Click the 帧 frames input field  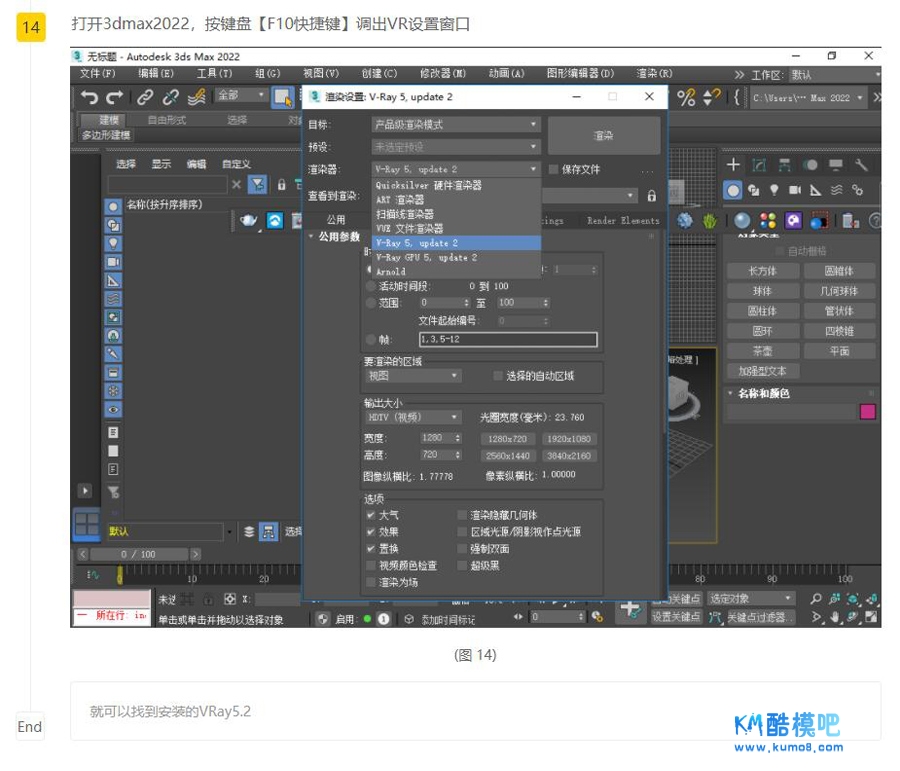[x=507, y=340]
